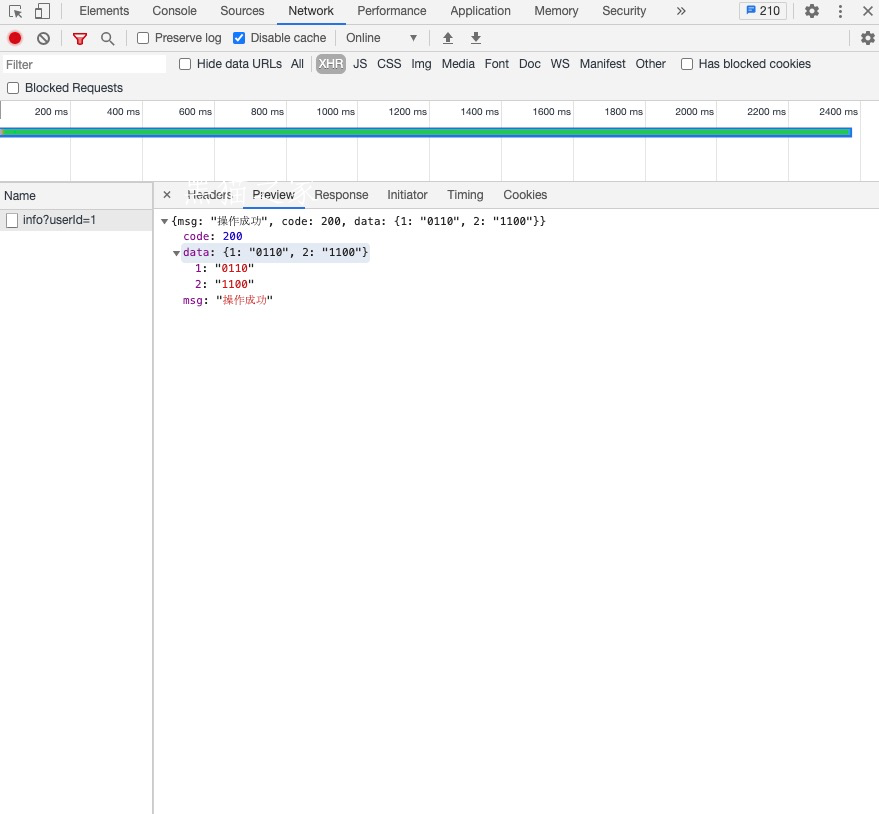Filter requests by Doc
This screenshot has width=879, height=814.
(x=530, y=64)
